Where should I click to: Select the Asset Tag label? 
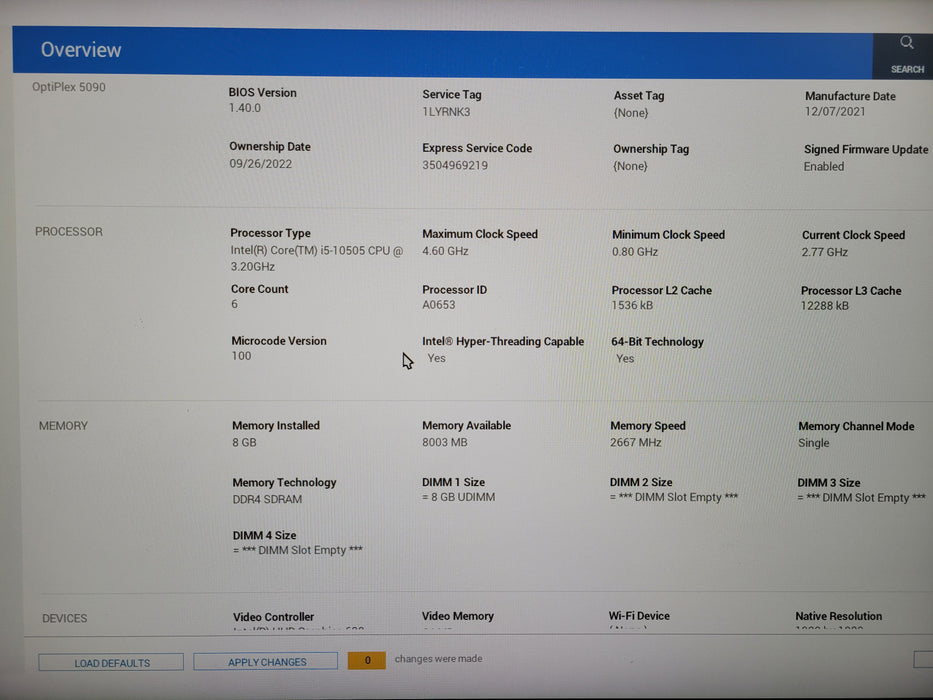[639, 95]
